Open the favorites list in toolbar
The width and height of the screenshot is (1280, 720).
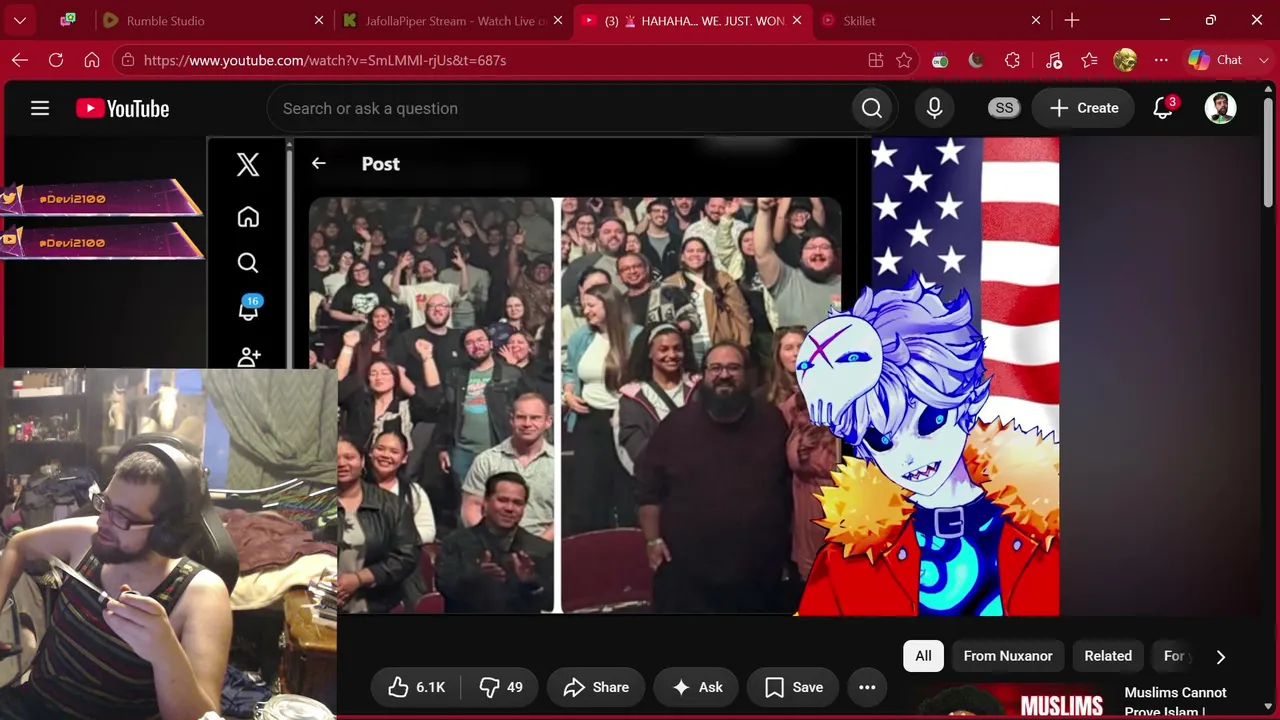(x=1089, y=60)
